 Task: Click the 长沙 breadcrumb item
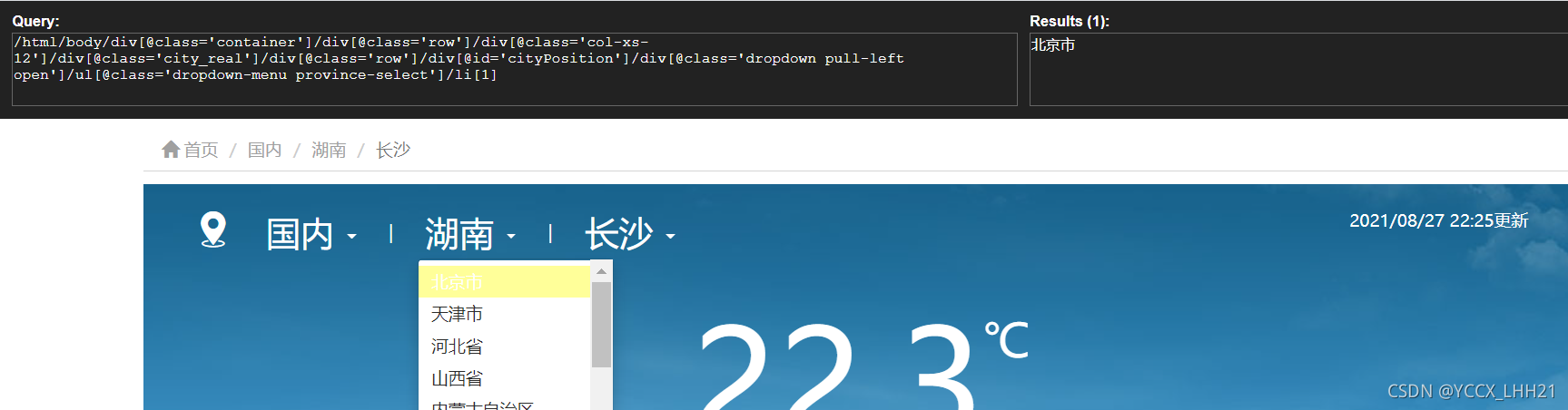pyautogui.click(x=393, y=150)
